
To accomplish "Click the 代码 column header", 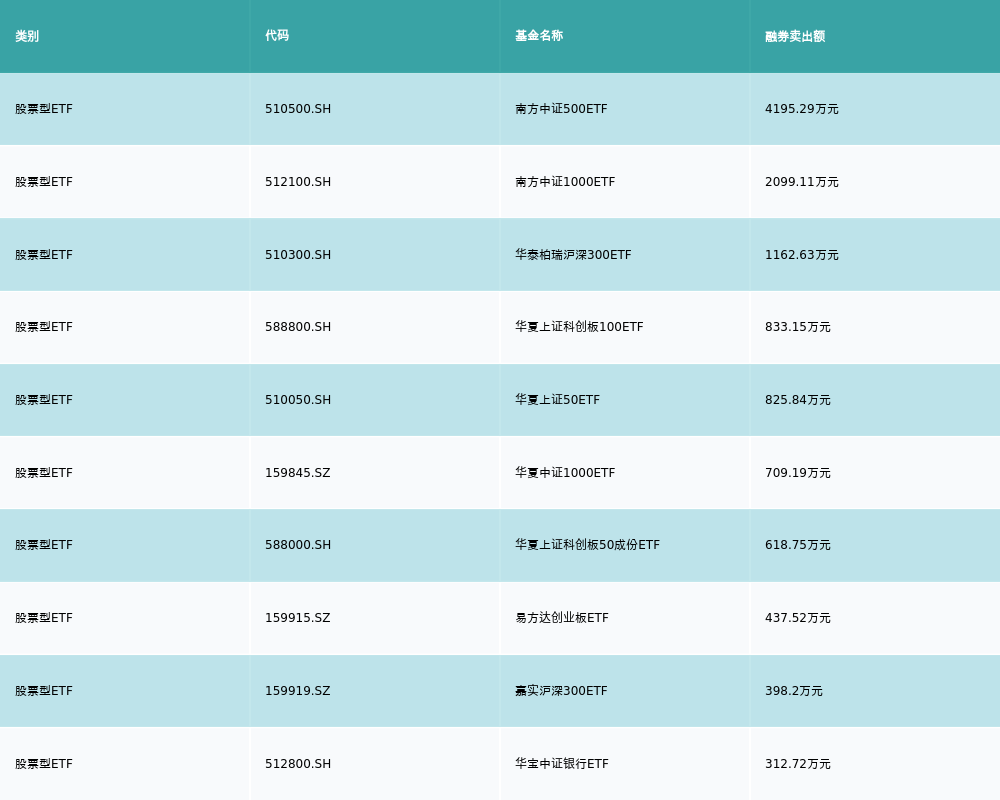I will click(x=277, y=36).
